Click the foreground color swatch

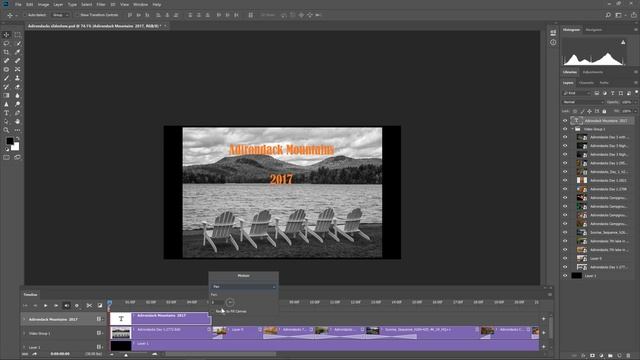10,141
